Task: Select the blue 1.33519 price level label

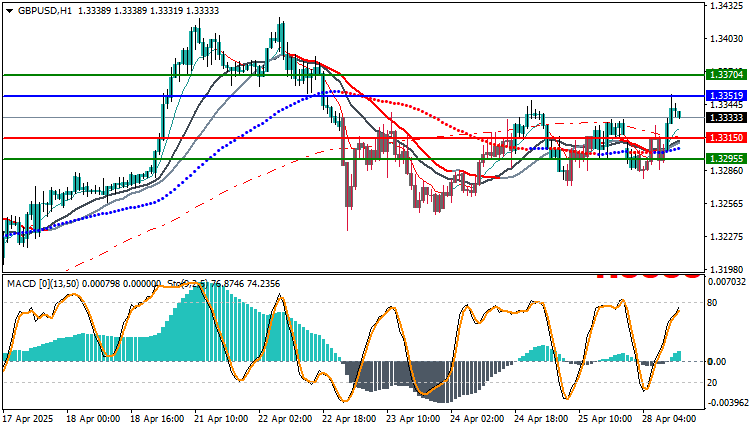Action: [x=726, y=96]
